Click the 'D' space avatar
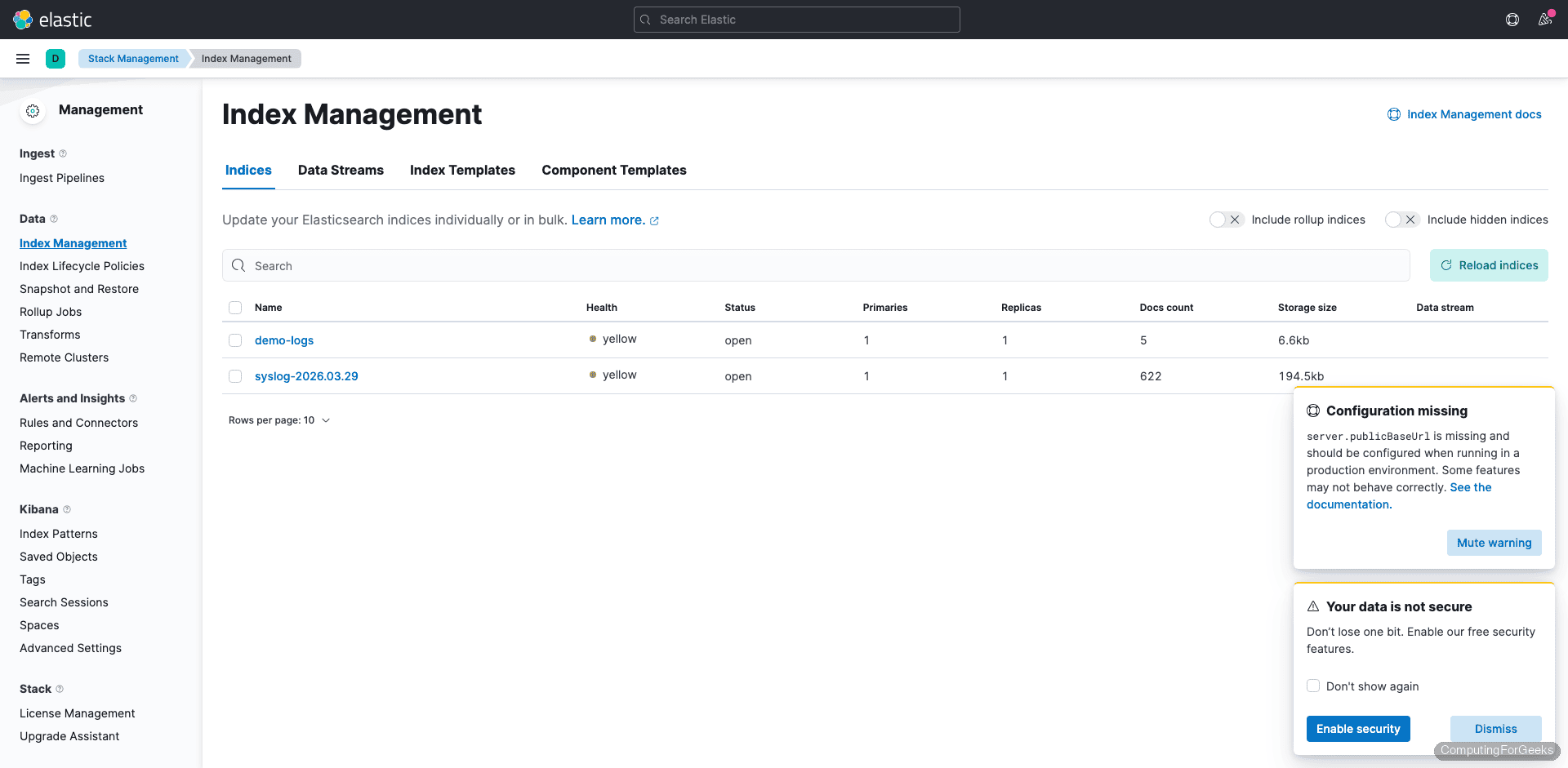The height and width of the screenshot is (768, 1568). [x=55, y=58]
